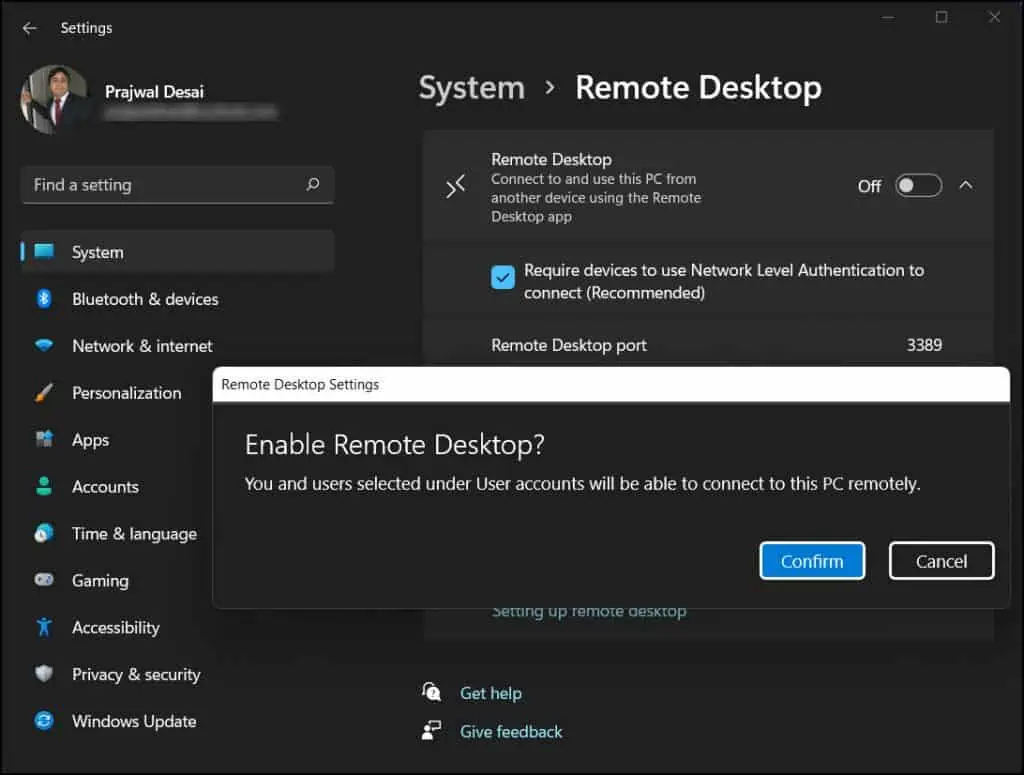The width and height of the screenshot is (1024, 775).
Task: Click the Prajwal Desai account name
Action: [x=154, y=92]
